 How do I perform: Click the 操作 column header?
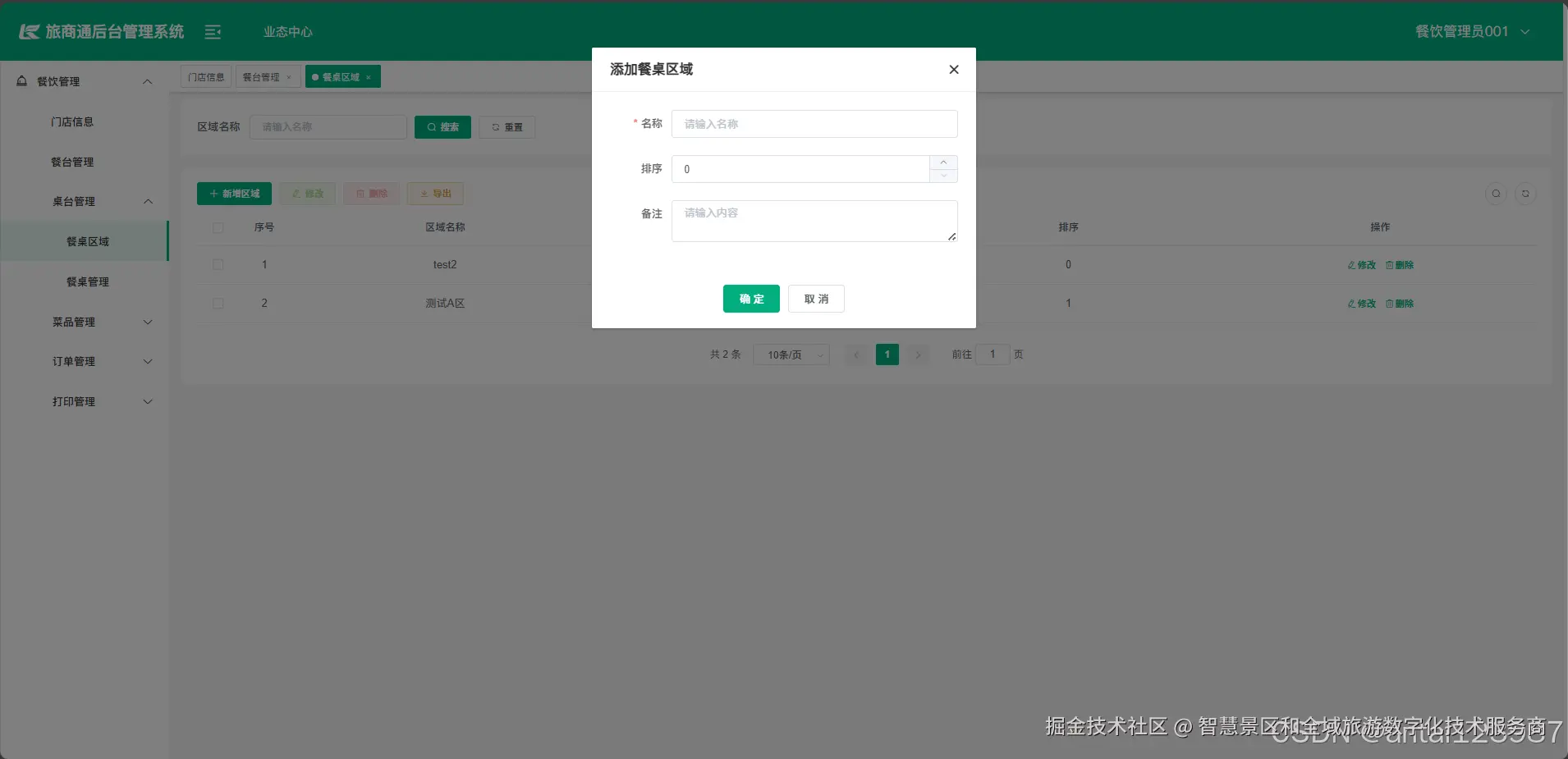point(1380,227)
